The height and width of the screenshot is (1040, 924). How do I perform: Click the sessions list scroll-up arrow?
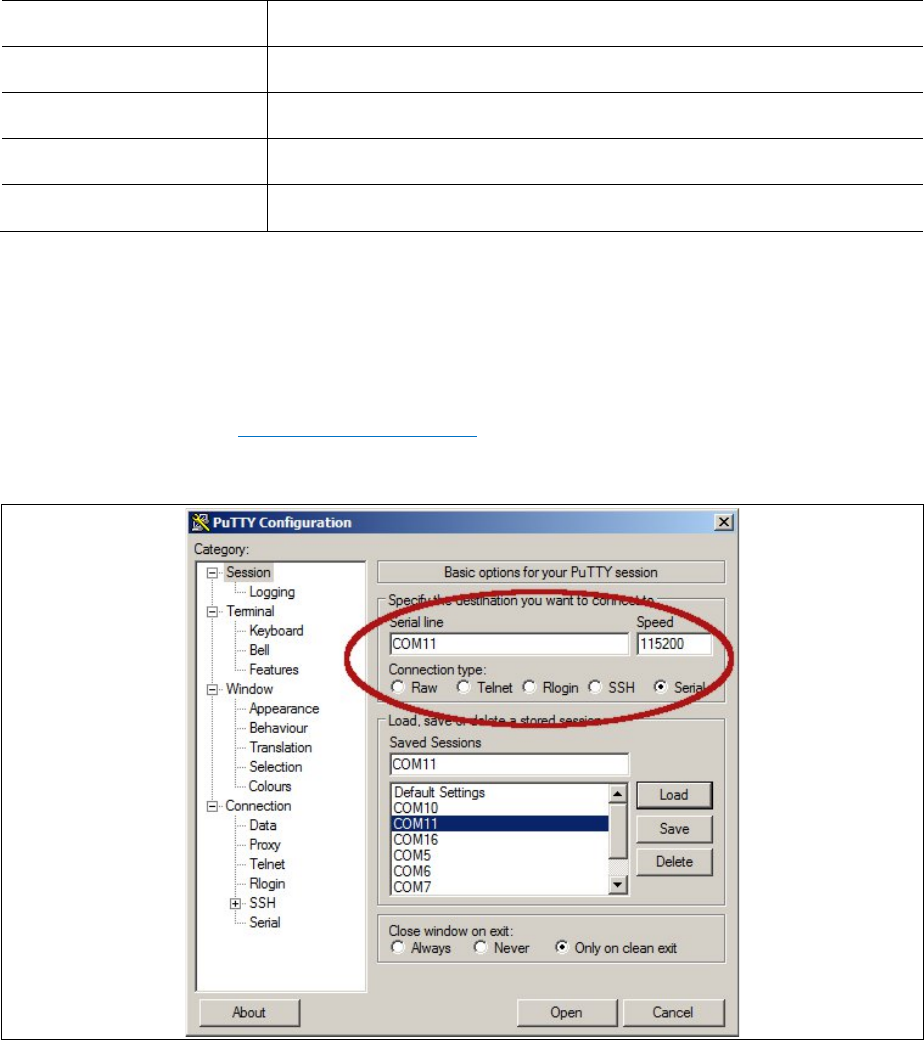618,793
